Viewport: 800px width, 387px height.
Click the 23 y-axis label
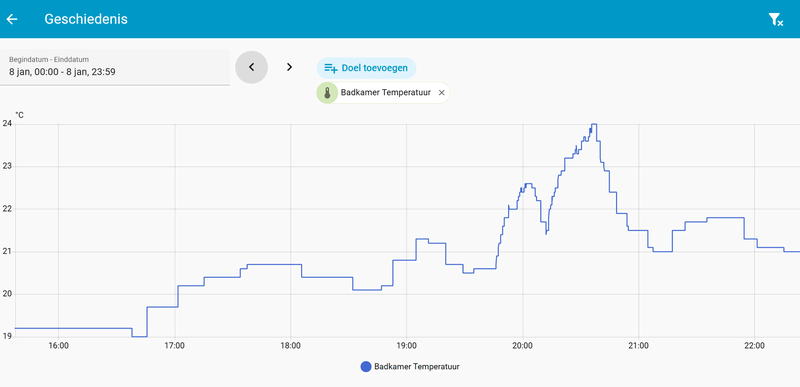click(7, 166)
